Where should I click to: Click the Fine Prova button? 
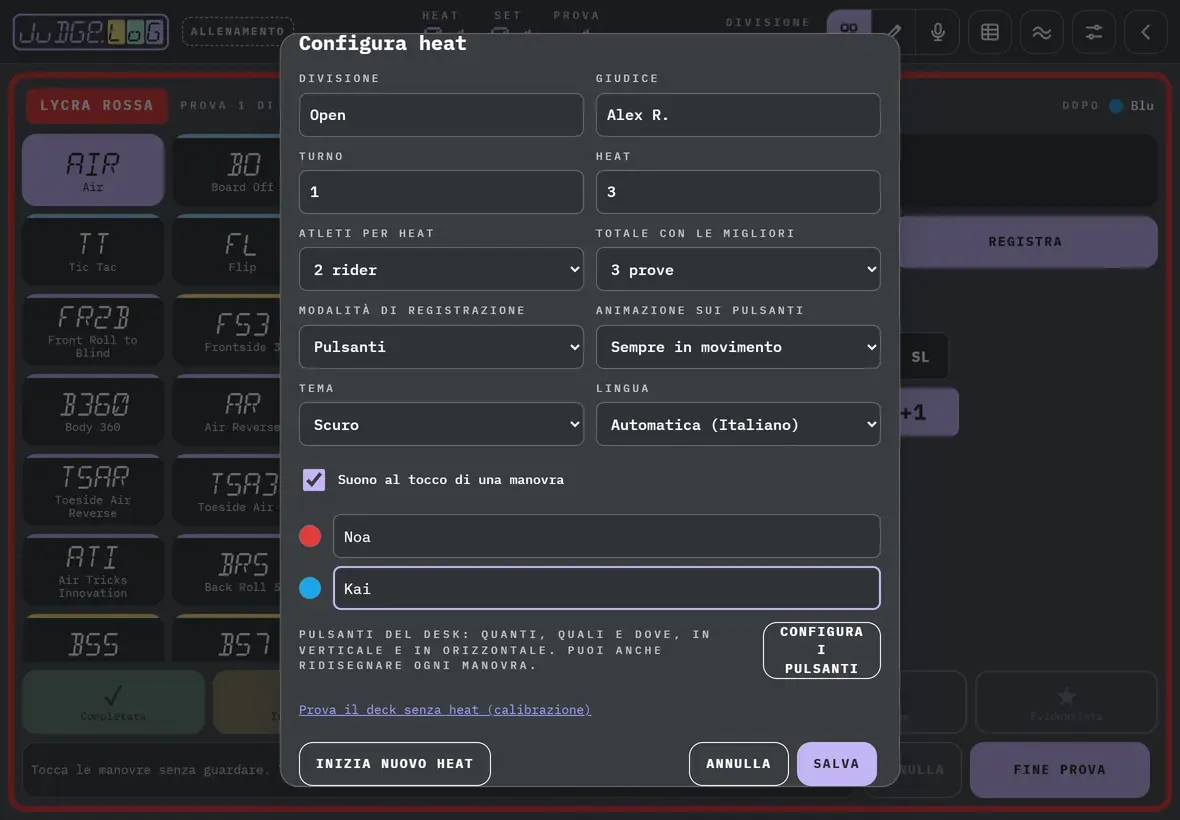(x=1060, y=770)
